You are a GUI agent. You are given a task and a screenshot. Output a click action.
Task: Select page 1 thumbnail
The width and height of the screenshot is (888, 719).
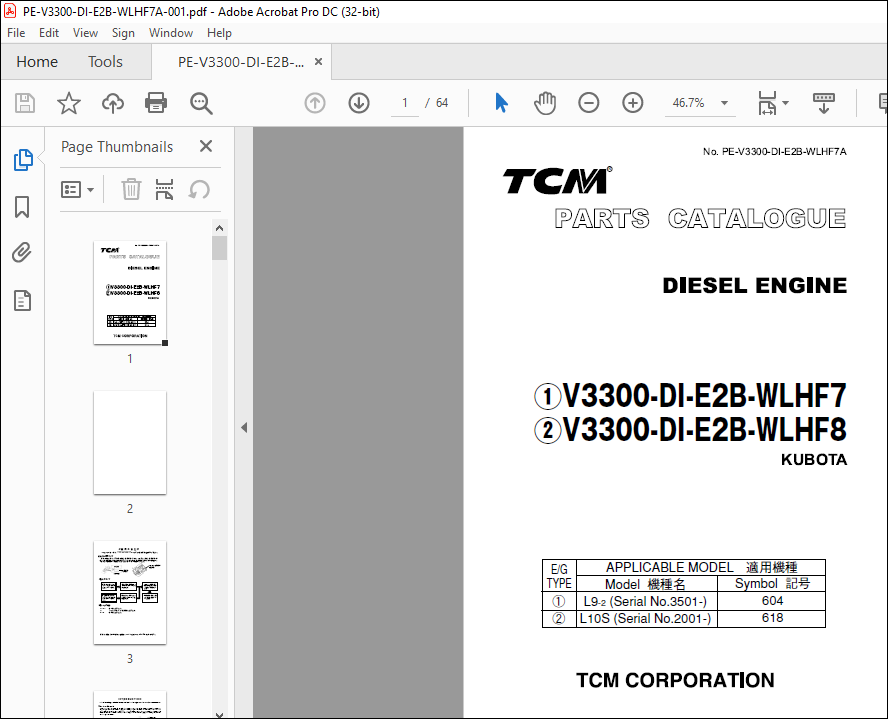130,293
